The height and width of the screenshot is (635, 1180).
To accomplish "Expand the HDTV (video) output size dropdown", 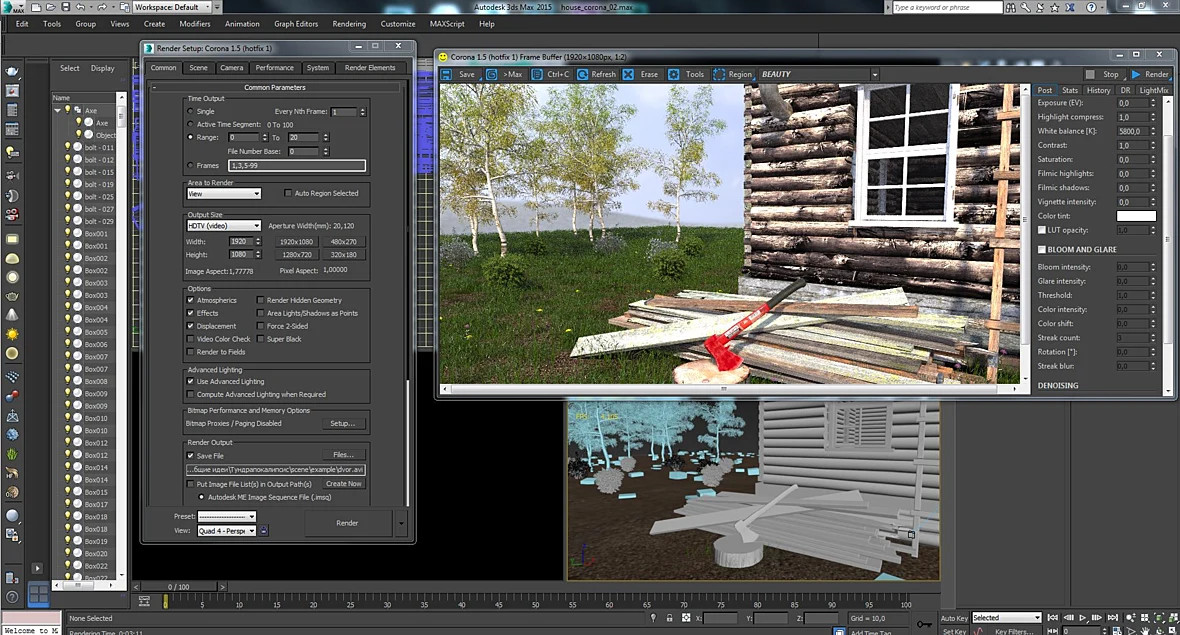I will (224, 226).
